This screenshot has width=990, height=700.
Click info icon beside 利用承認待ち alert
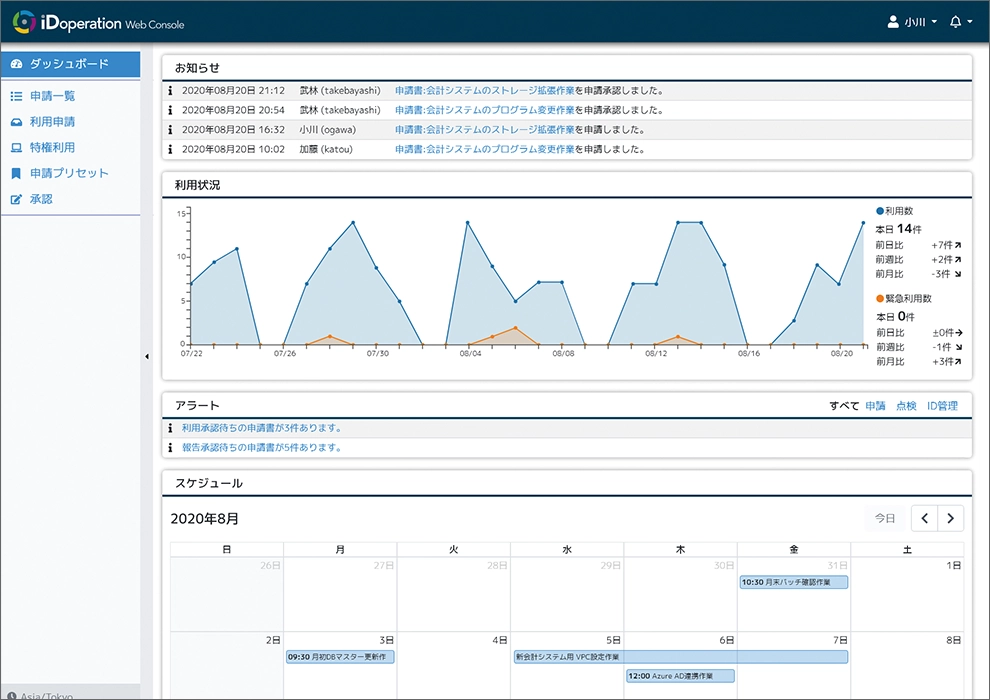(x=171, y=428)
